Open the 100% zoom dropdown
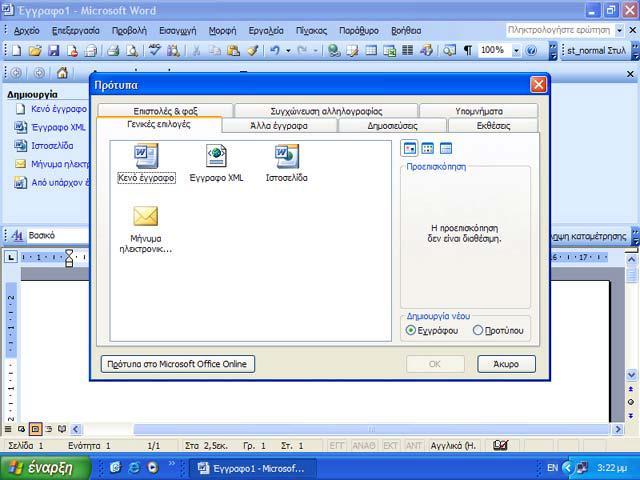The width and height of the screenshot is (640, 480). pyautogui.click(x=516, y=51)
